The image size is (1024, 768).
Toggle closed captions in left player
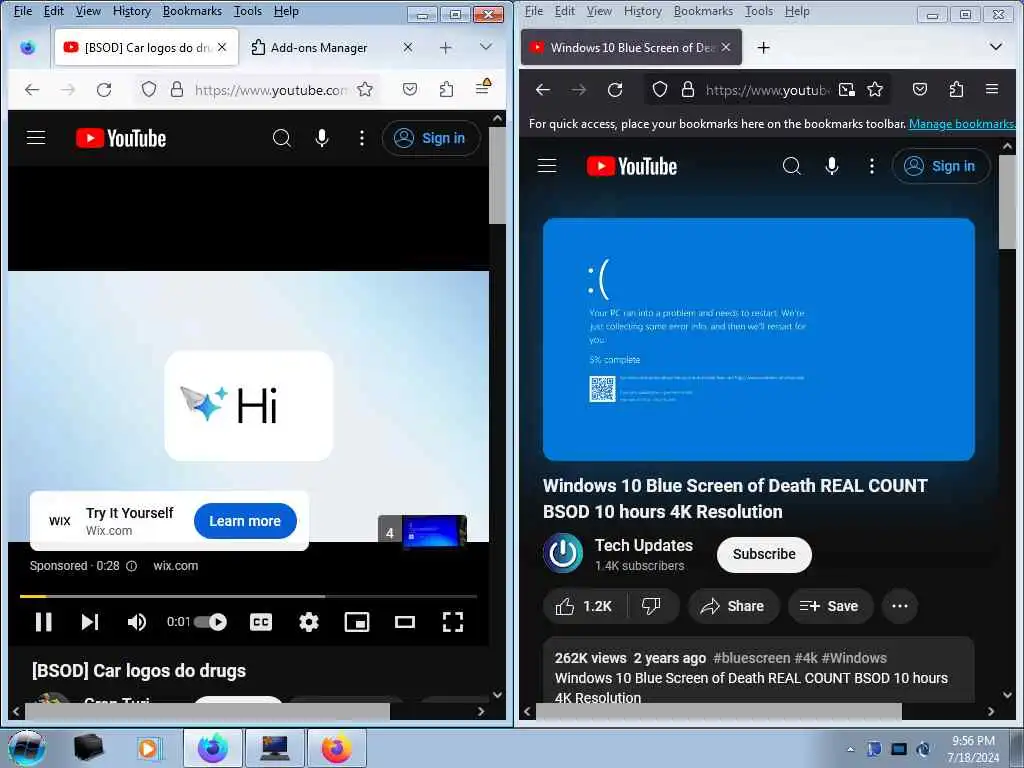point(261,622)
